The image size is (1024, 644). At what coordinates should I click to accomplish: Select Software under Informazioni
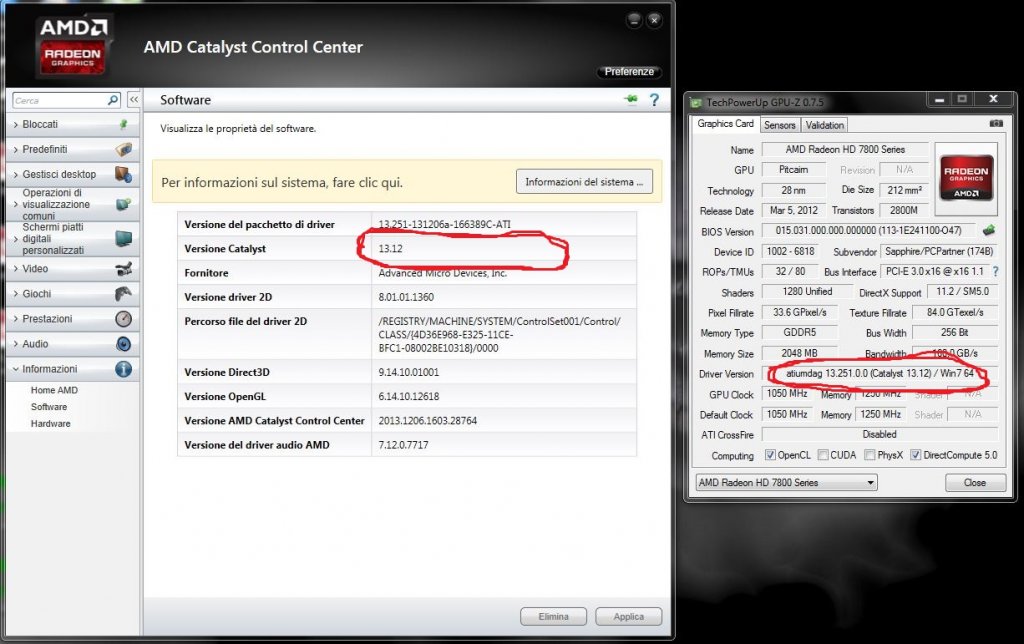tap(49, 407)
